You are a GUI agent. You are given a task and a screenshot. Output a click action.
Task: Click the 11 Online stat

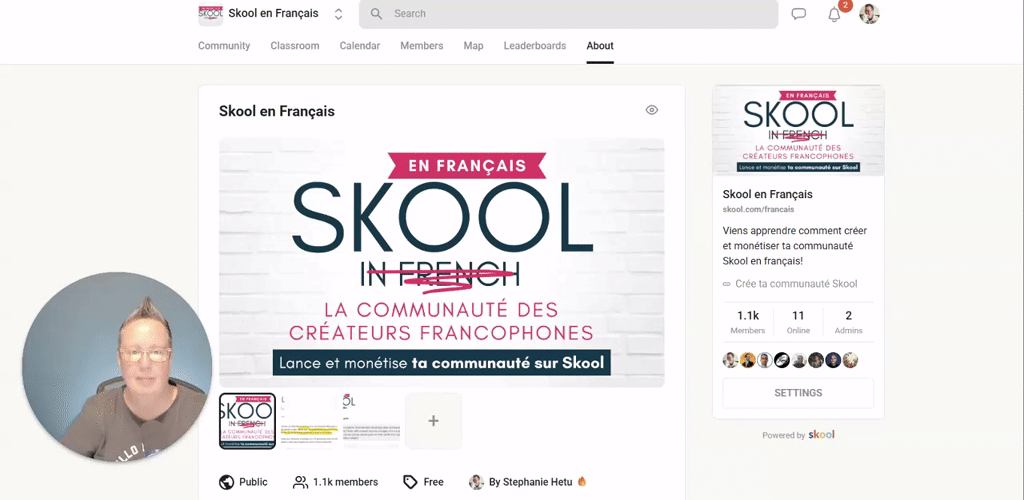click(798, 322)
